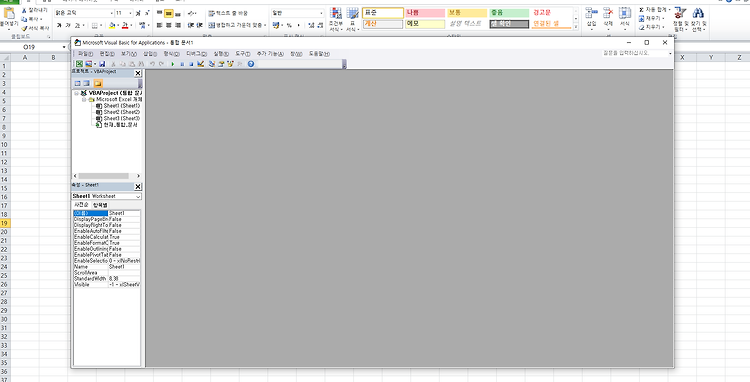The width and height of the screenshot is (750, 382).
Task: Close the Project VBAProject panel
Action: click(x=138, y=73)
